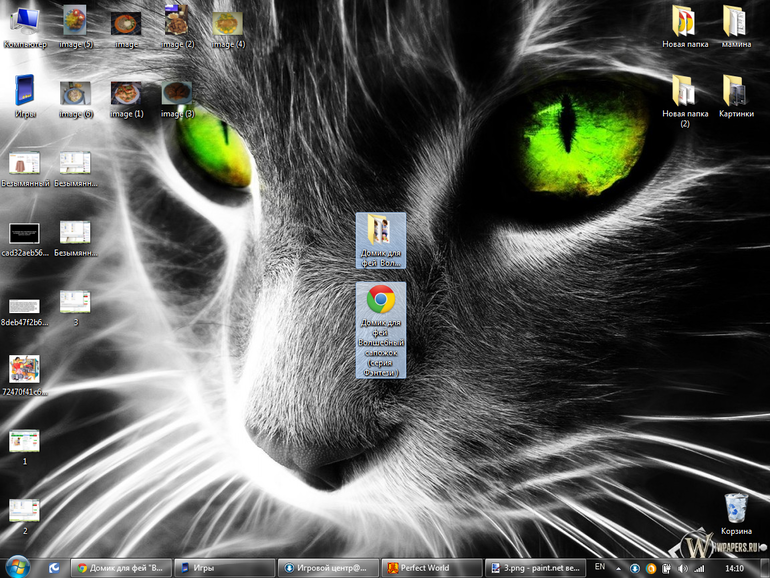Show hidden tray icons arrow
This screenshot has width=770, height=578.
618,569
